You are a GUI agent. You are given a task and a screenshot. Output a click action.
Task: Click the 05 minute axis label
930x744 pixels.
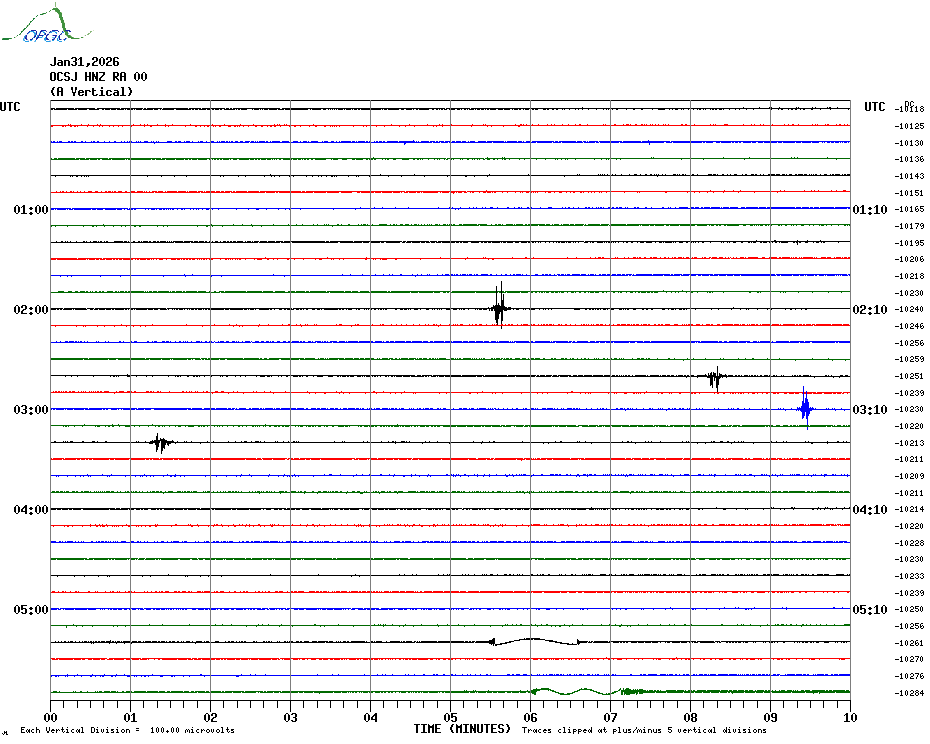click(x=451, y=717)
